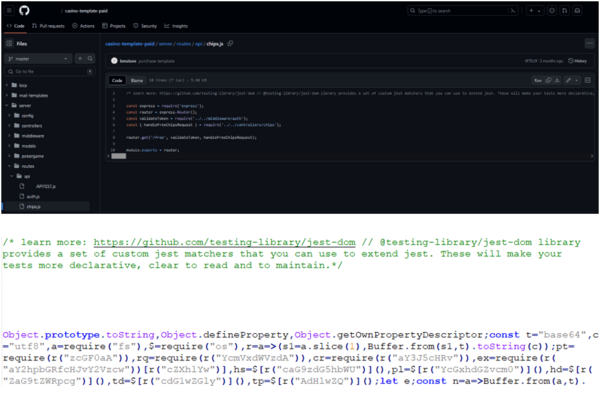Viewport: 600px width, 394px height.
Task: Open the github.com/testing-library/jest-dom link
Action: (x=224, y=242)
